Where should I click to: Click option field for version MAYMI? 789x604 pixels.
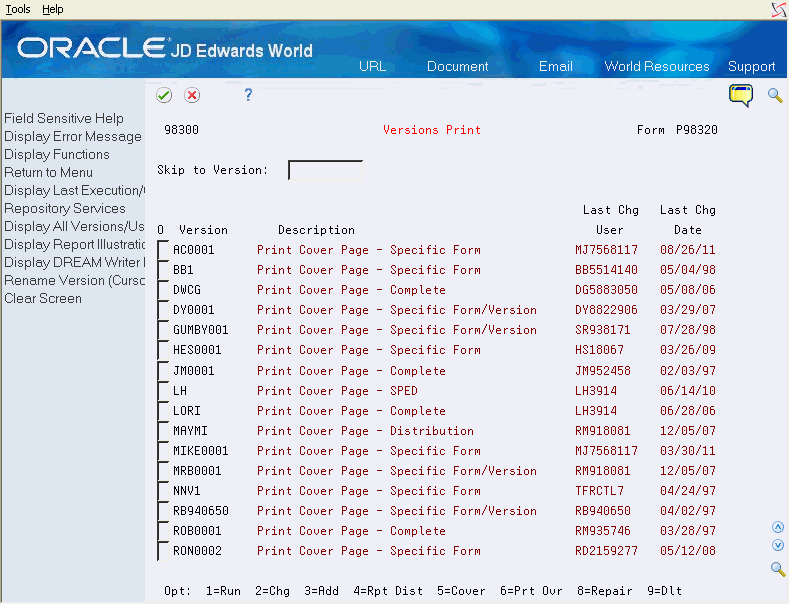[163, 431]
